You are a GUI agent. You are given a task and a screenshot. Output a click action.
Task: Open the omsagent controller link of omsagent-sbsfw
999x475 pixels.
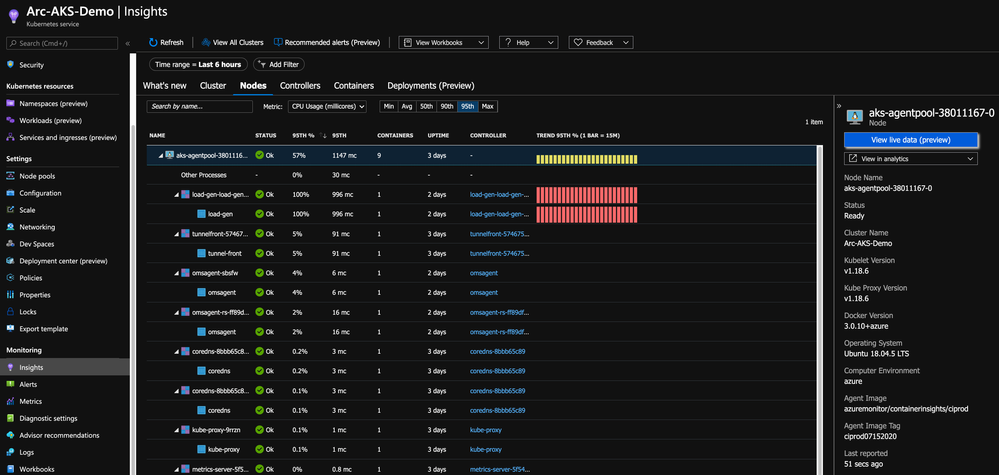[484, 273]
